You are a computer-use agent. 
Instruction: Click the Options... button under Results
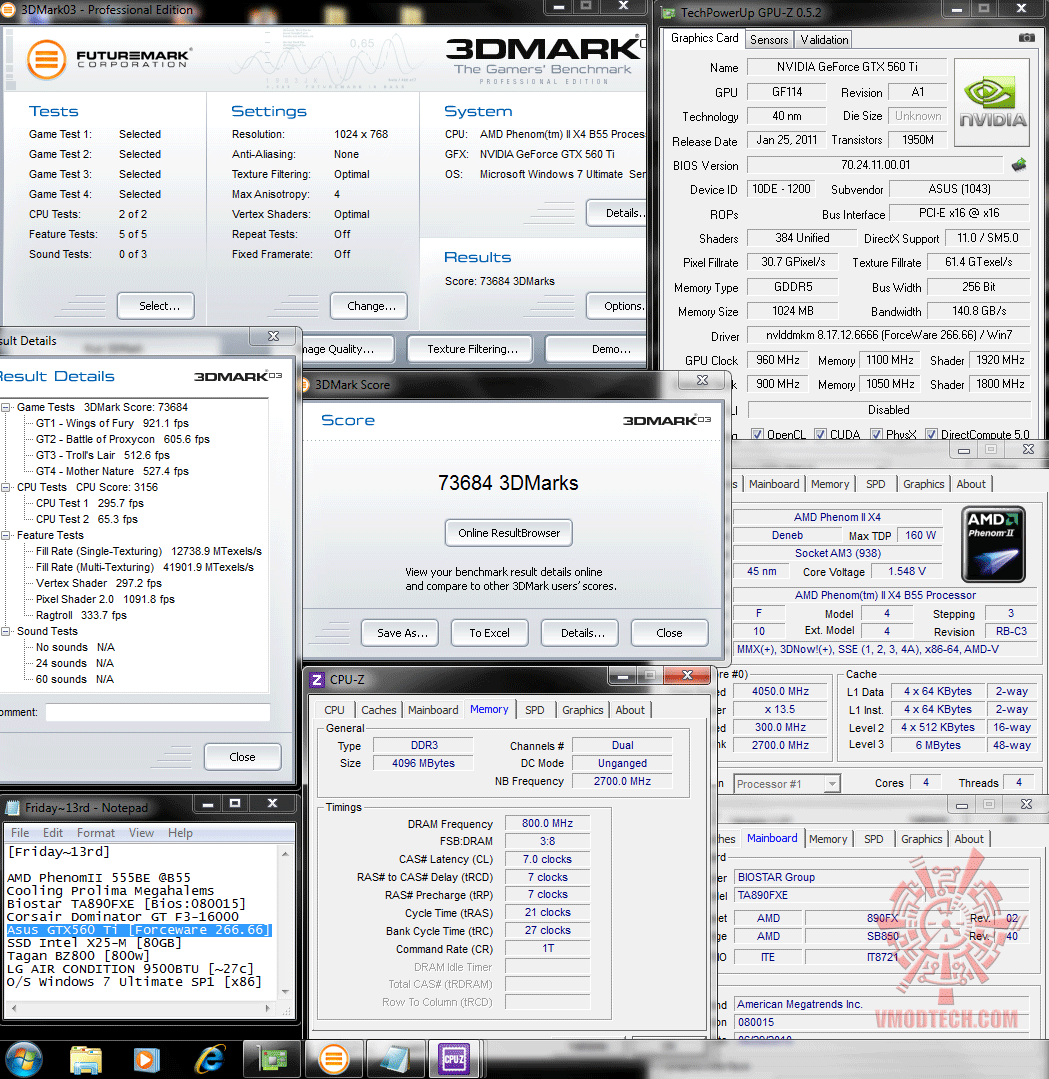[x=617, y=306]
